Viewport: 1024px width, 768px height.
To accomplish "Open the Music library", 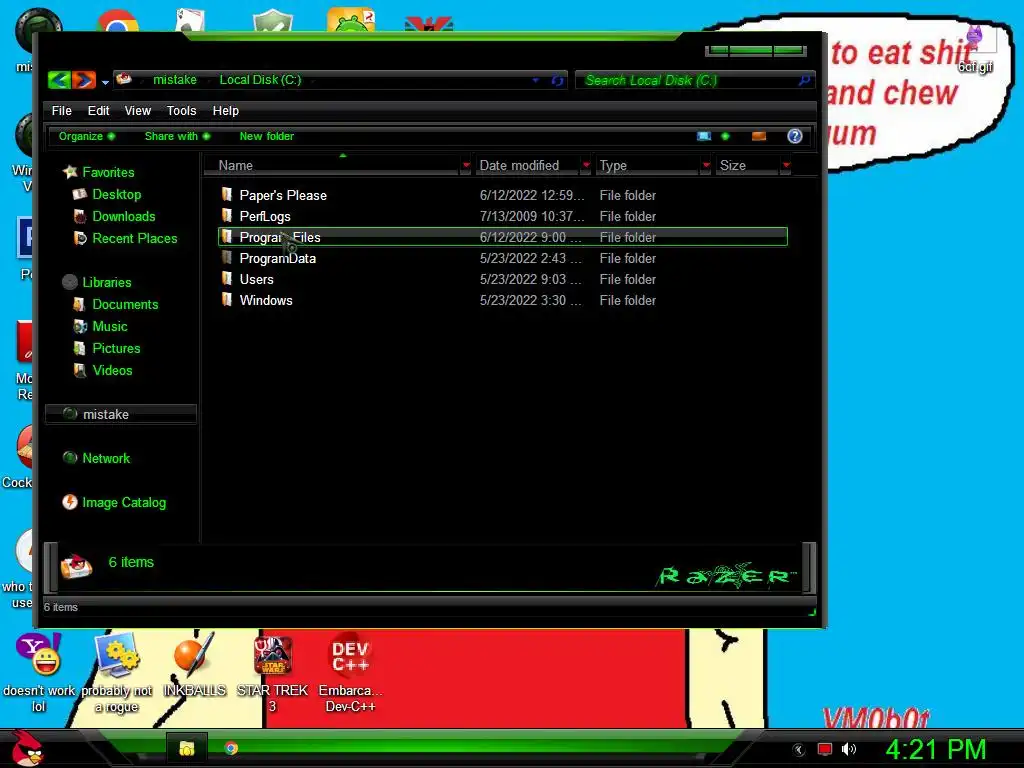I will pyautogui.click(x=110, y=327).
